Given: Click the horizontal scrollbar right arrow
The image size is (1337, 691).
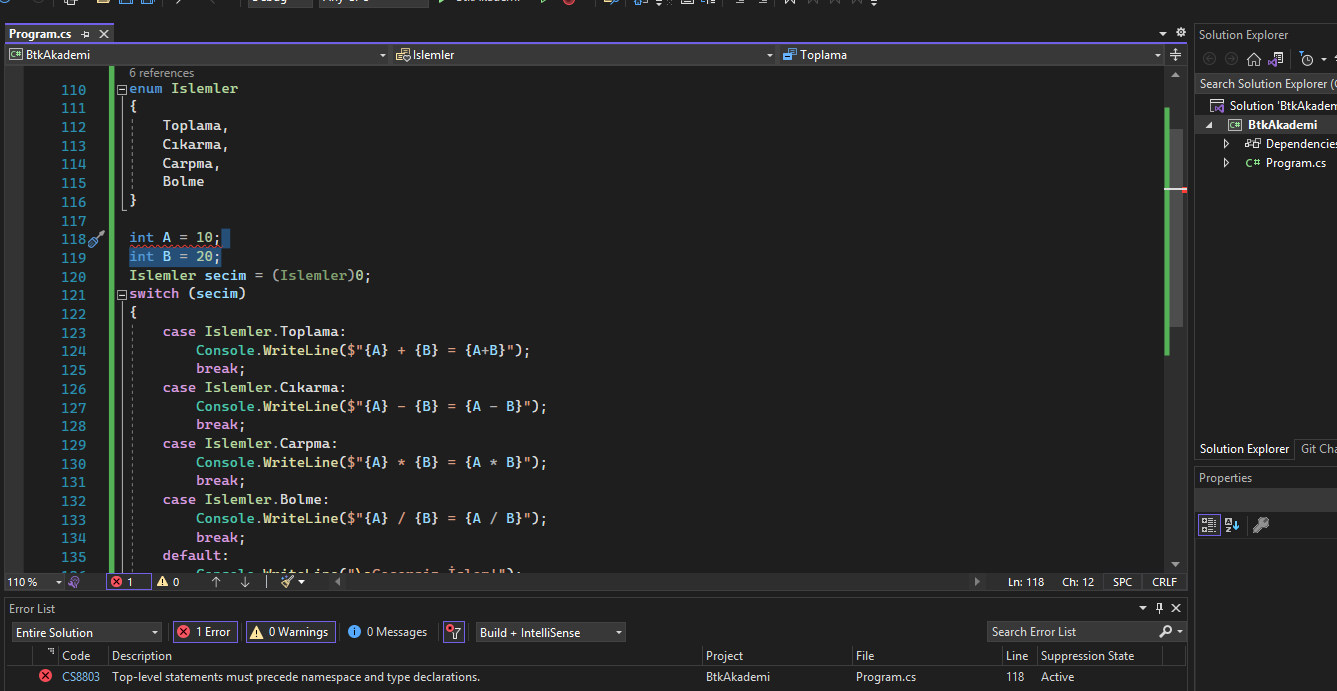Looking at the screenshot, I should point(977,582).
